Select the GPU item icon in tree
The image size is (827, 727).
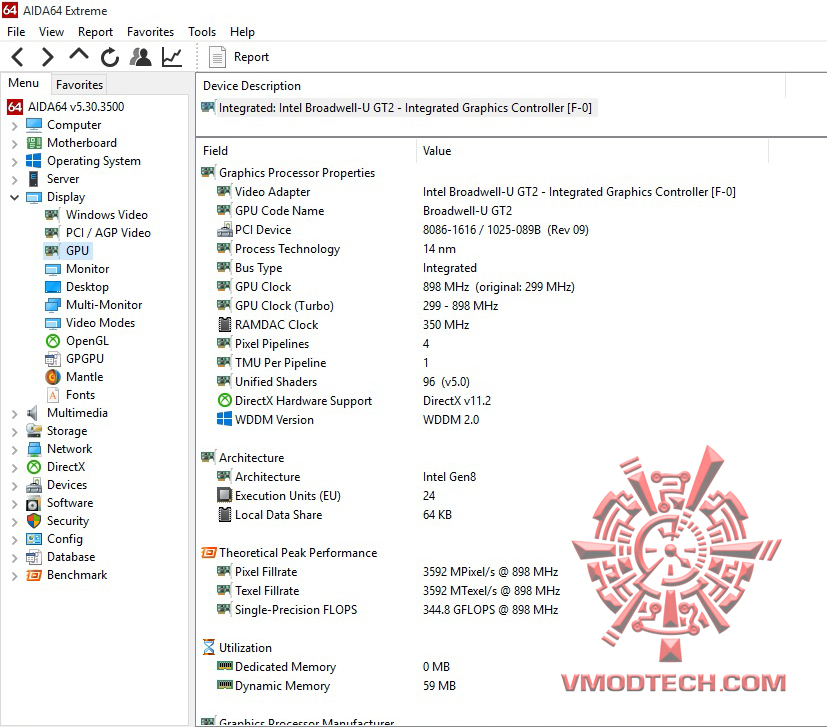click(52, 251)
